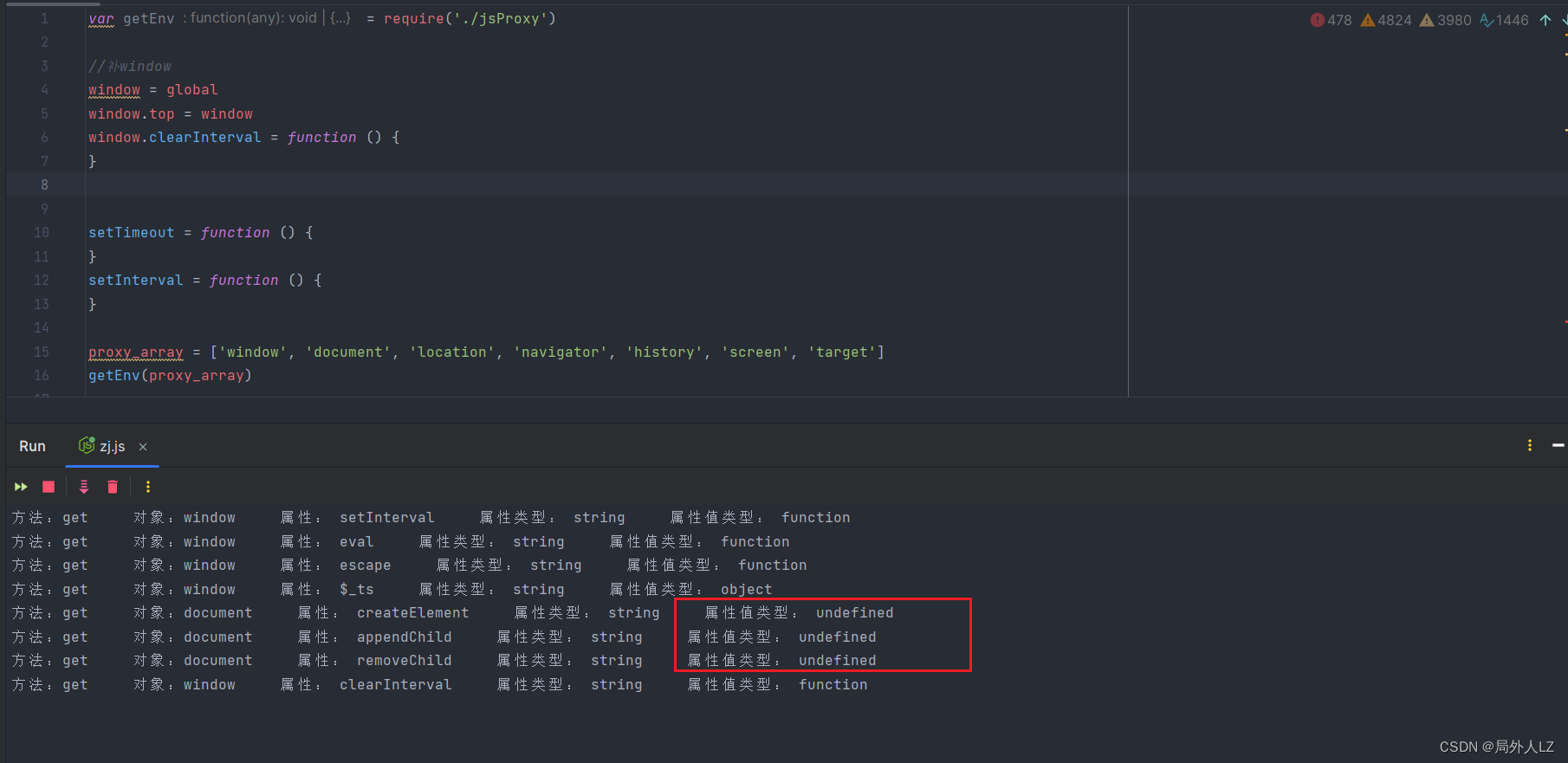Screen dimensions: 1568x763
Task: Open Run tool window options menu
Action: 1530,445
